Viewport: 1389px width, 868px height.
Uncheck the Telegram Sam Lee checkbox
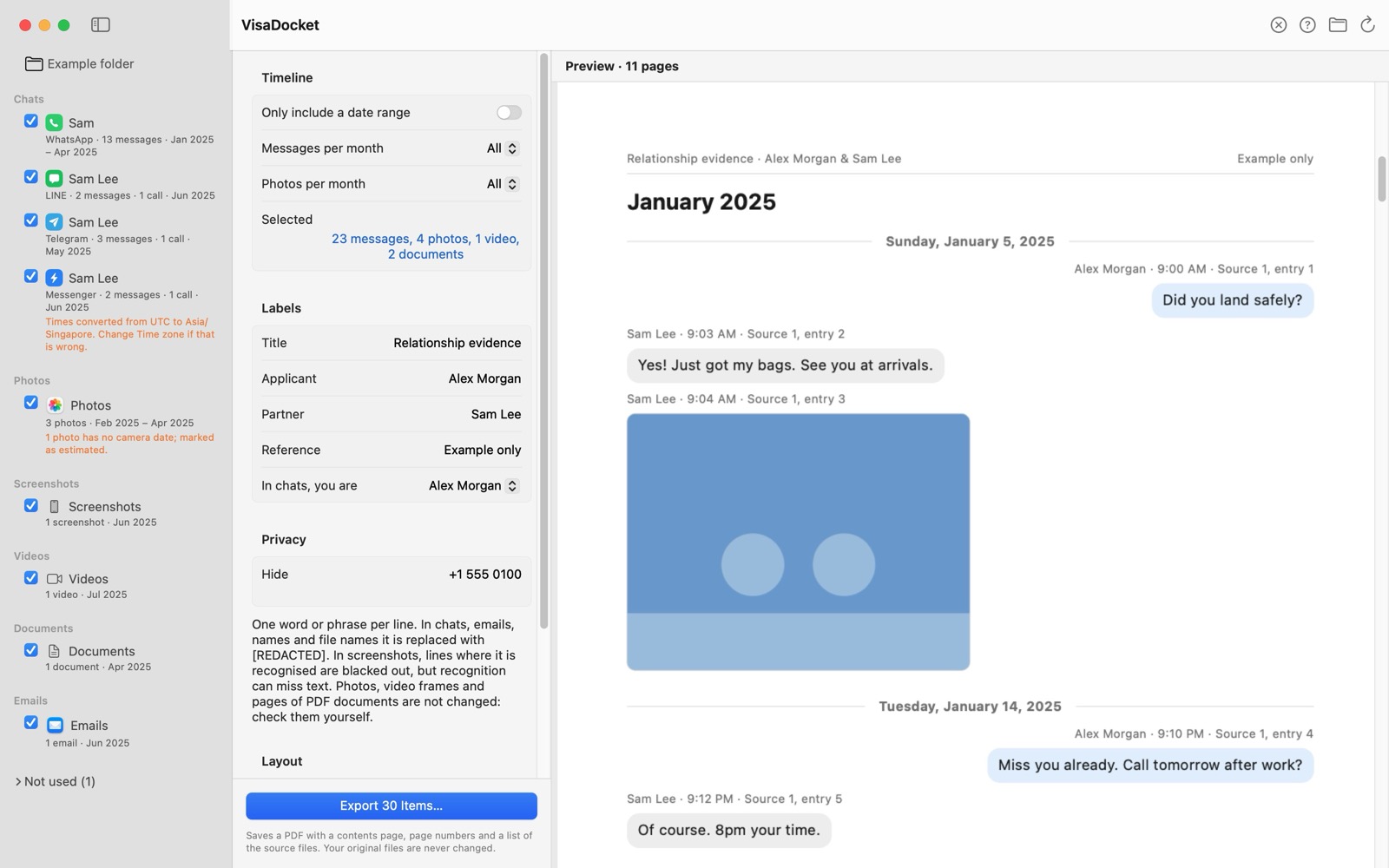point(31,220)
